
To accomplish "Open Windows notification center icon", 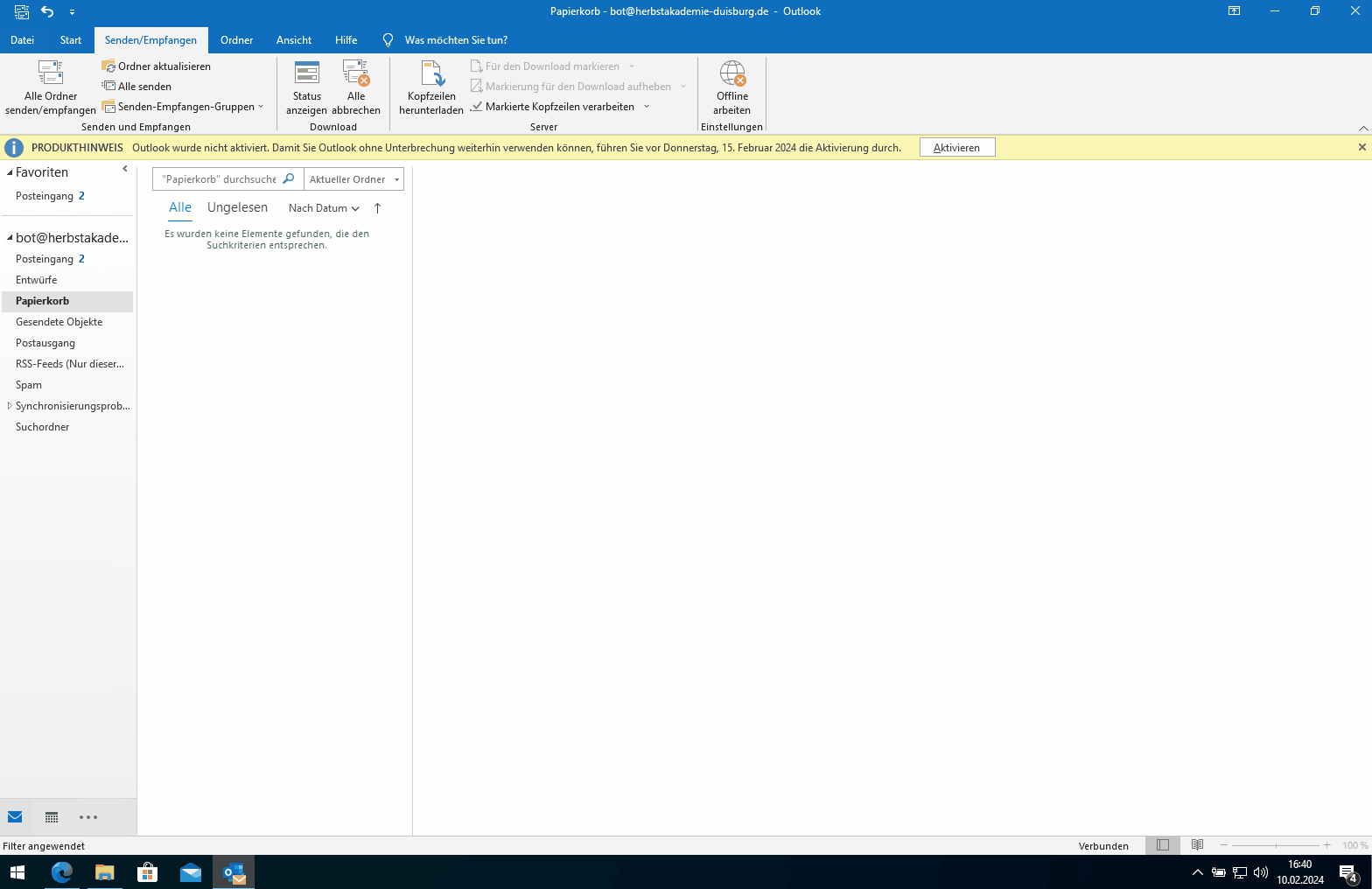I will (x=1348, y=872).
